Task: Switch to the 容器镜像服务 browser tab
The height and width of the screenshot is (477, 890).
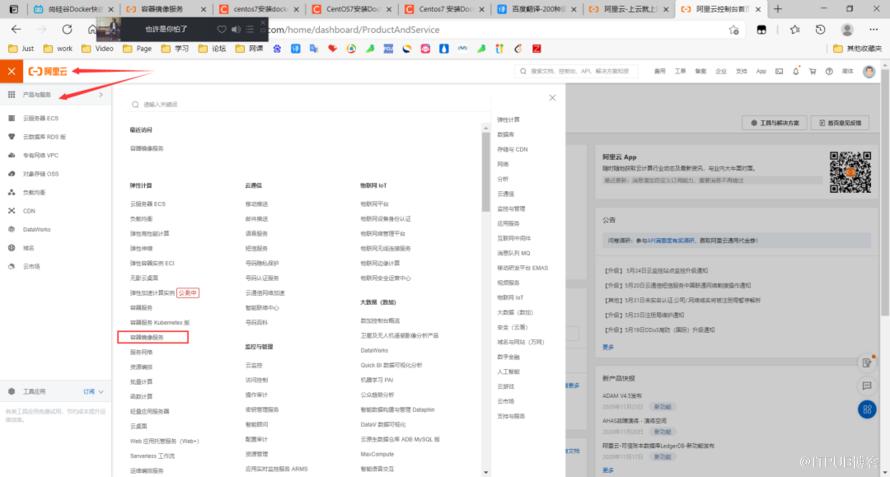Action: tap(165, 9)
